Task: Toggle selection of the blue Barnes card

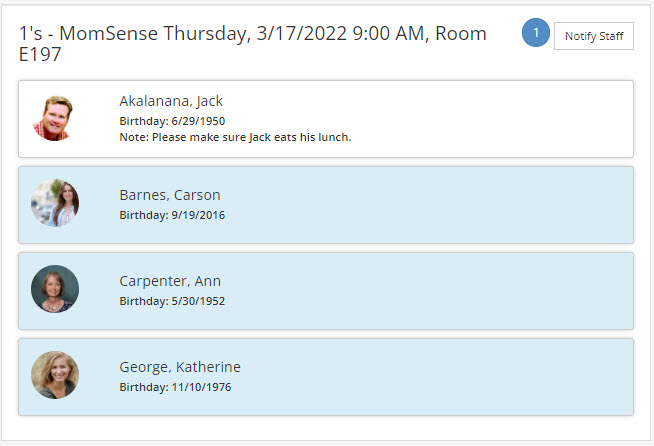Action: pyautogui.click(x=326, y=205)
